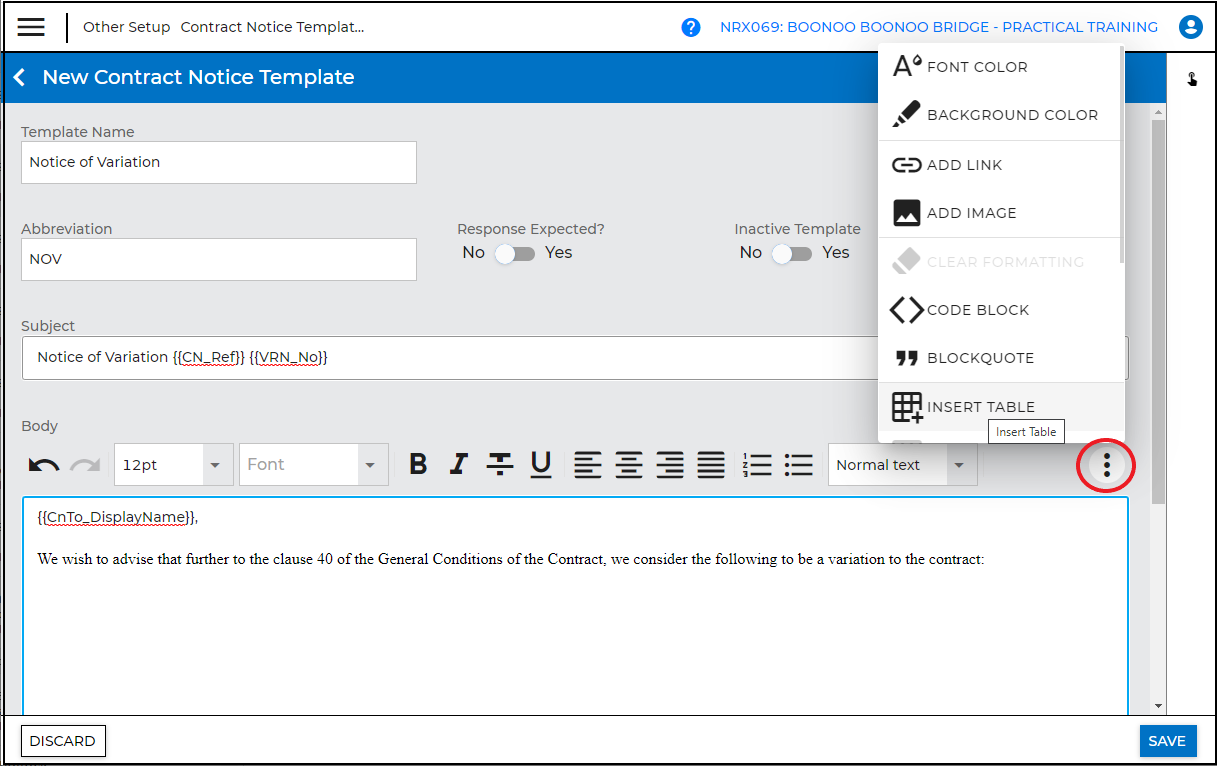Toggle strikethrough text formatting
Image resolution: width=1217 pixels, height=766 pixels.
500,465
